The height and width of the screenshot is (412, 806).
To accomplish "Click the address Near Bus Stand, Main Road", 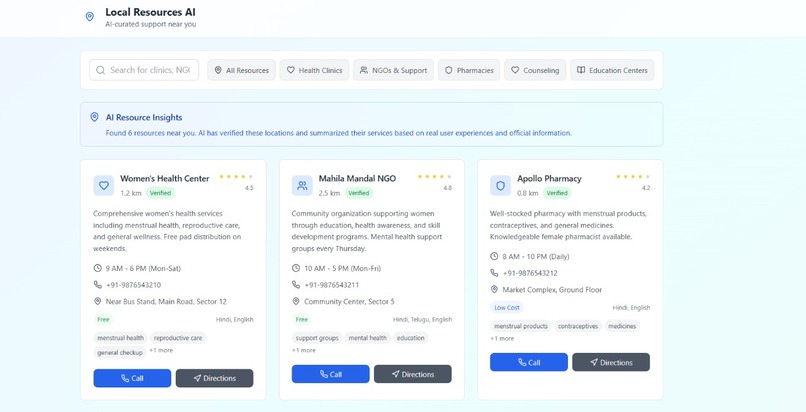I will click(x=166, y=302).
